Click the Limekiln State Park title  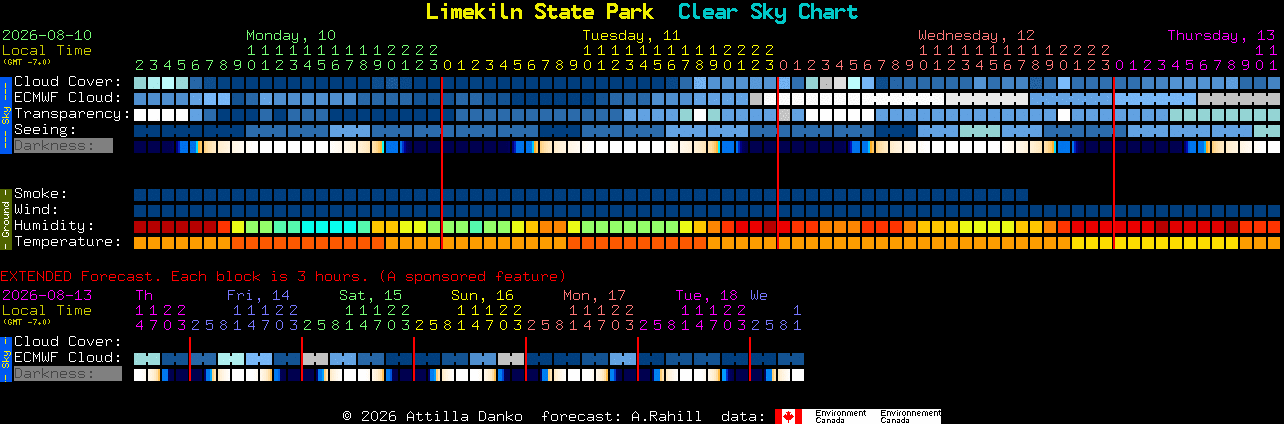(539, 12)
